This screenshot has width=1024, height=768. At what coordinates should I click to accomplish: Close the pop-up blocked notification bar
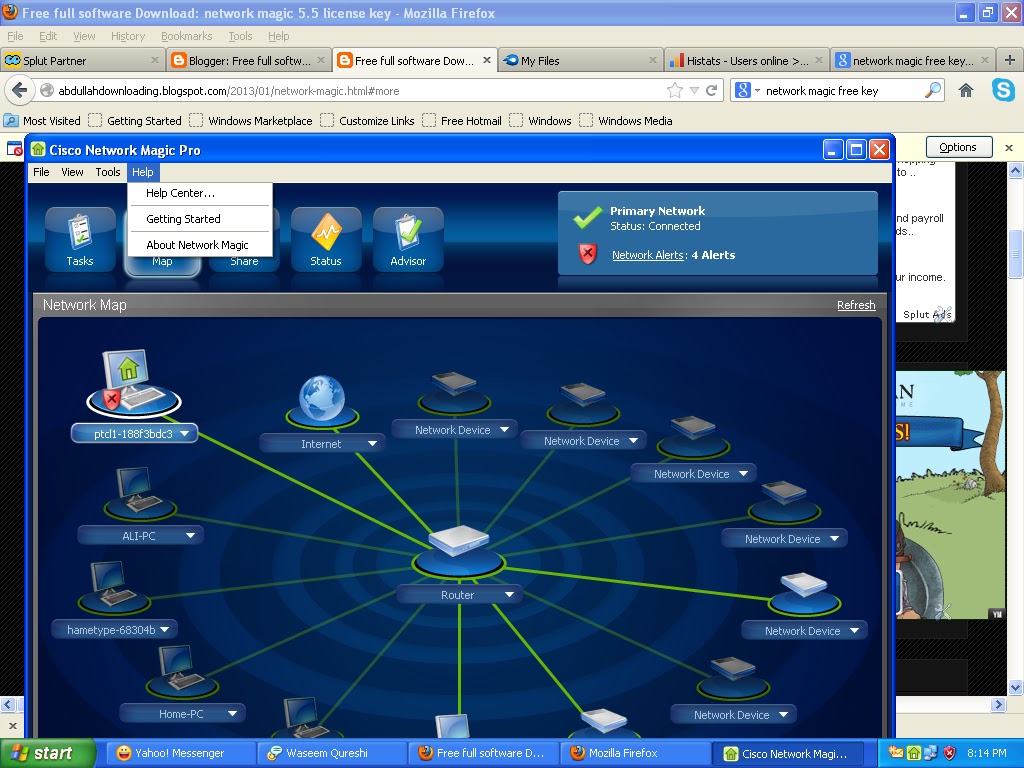(x=1009, y=148)
